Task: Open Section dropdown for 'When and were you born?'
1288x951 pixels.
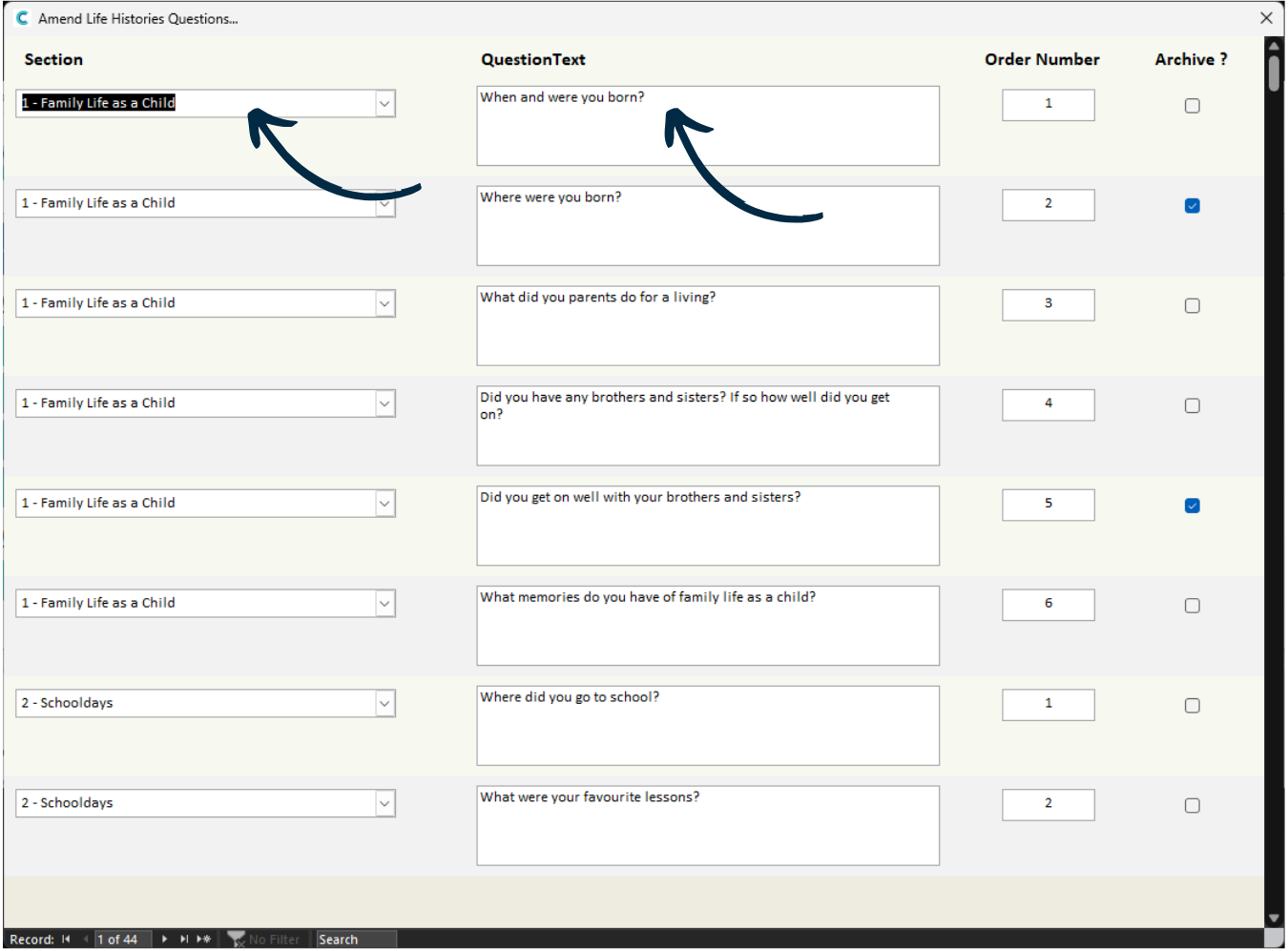Action: pos(384,104)
